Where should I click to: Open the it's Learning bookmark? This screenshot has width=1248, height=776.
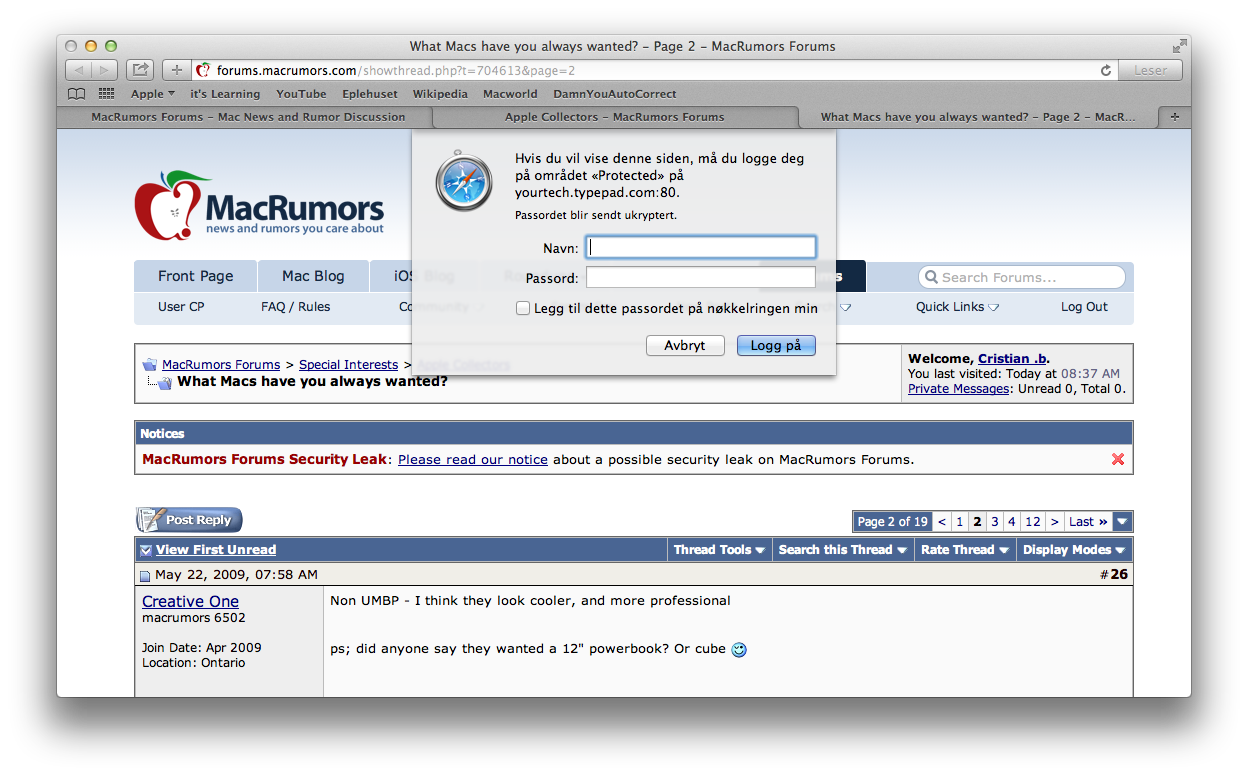tap(225, 94)
